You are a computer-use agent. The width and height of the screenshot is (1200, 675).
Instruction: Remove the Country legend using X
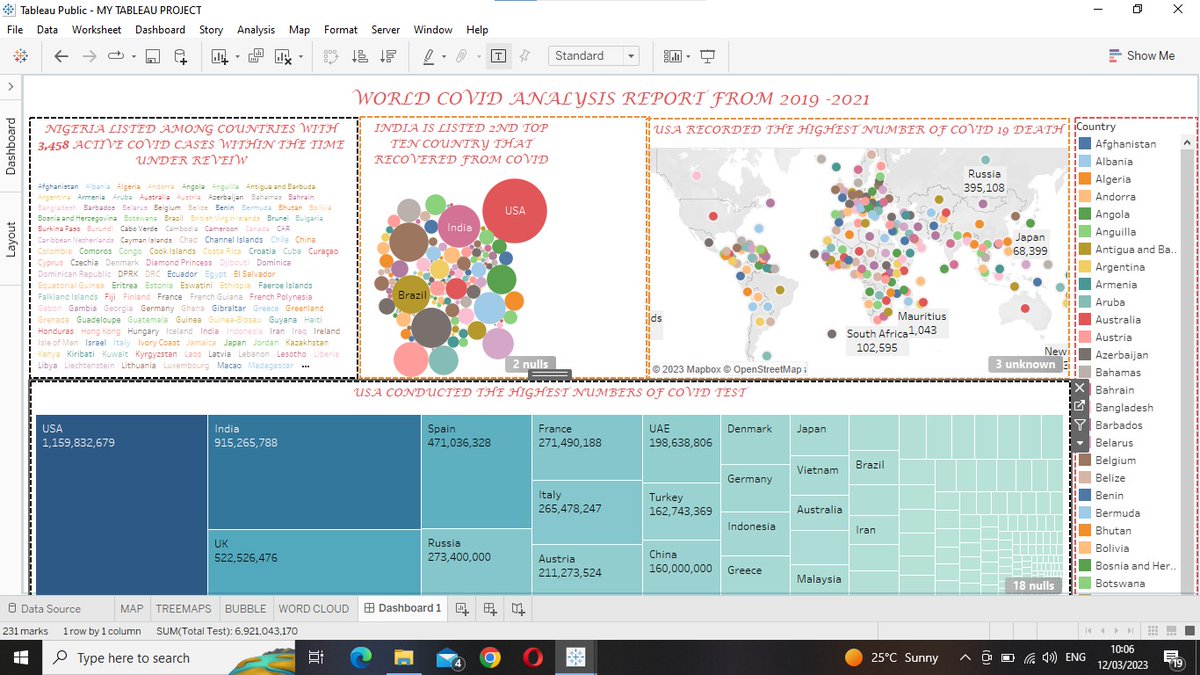(x=1079, y=388)
